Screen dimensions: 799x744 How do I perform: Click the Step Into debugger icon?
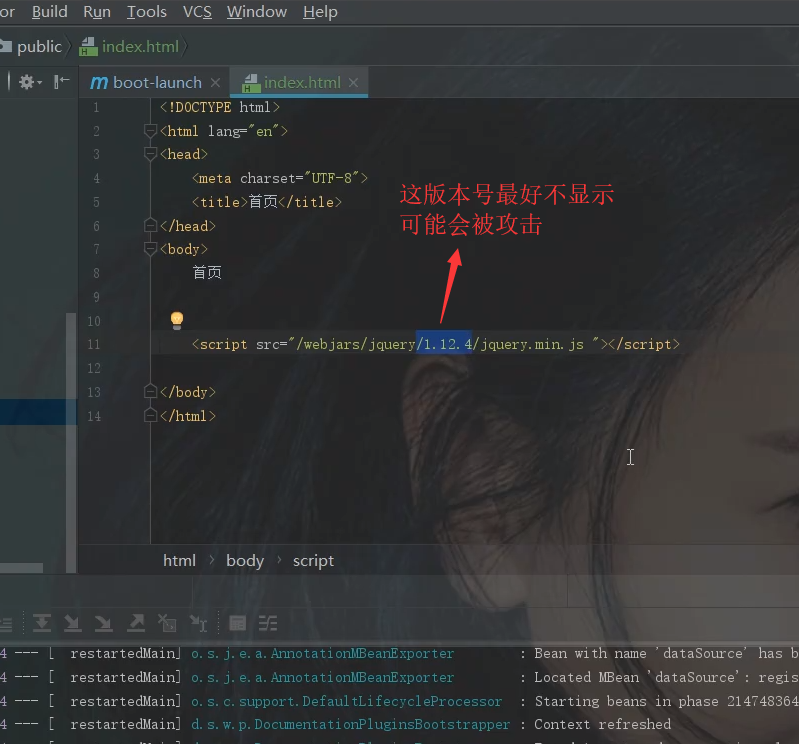pyautogui.click(x=72, y=623)
